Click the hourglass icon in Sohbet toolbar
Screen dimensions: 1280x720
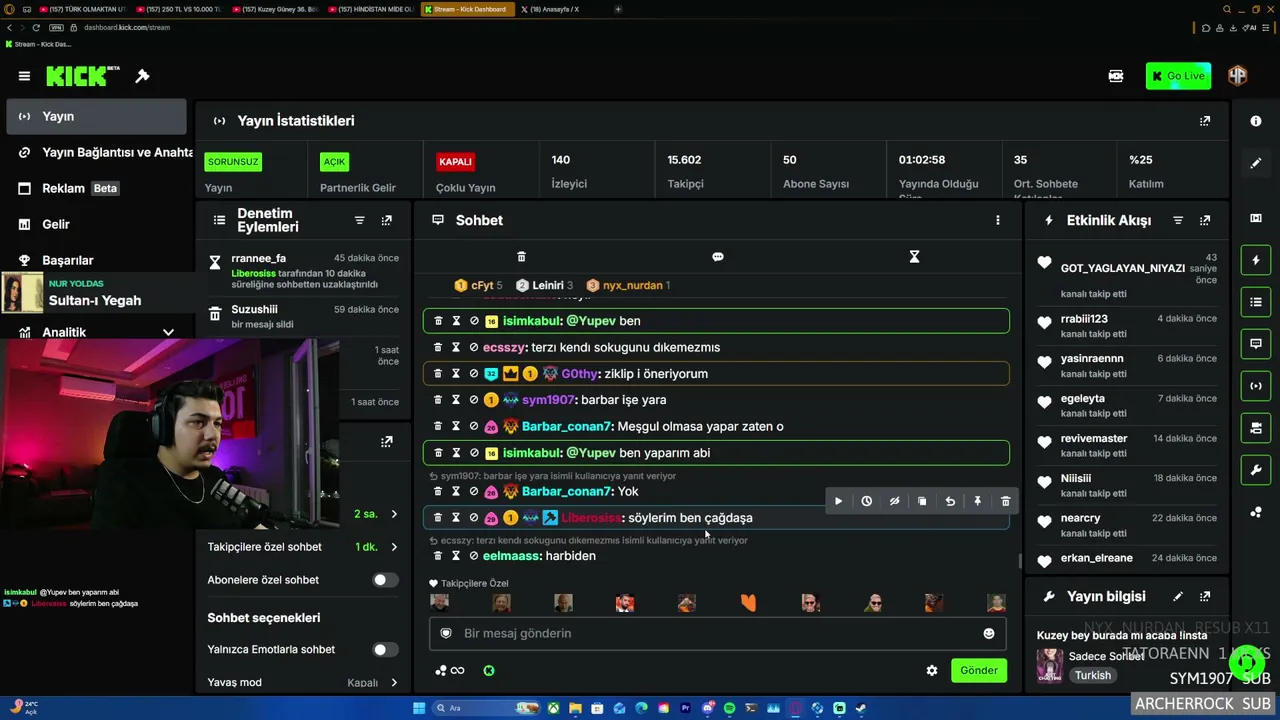tap(914, 257)
